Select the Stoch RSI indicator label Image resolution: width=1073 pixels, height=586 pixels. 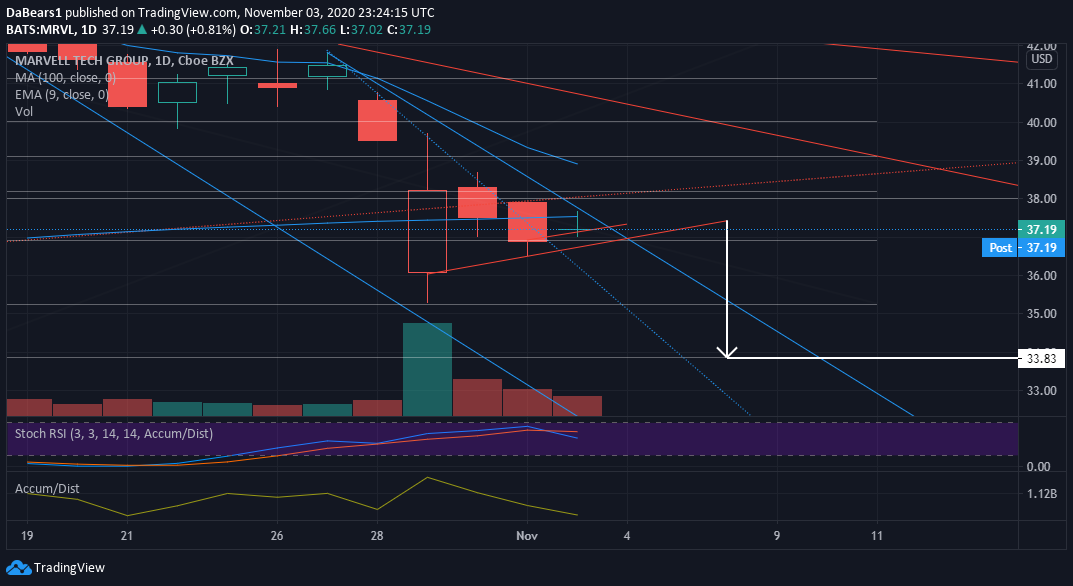114,433
